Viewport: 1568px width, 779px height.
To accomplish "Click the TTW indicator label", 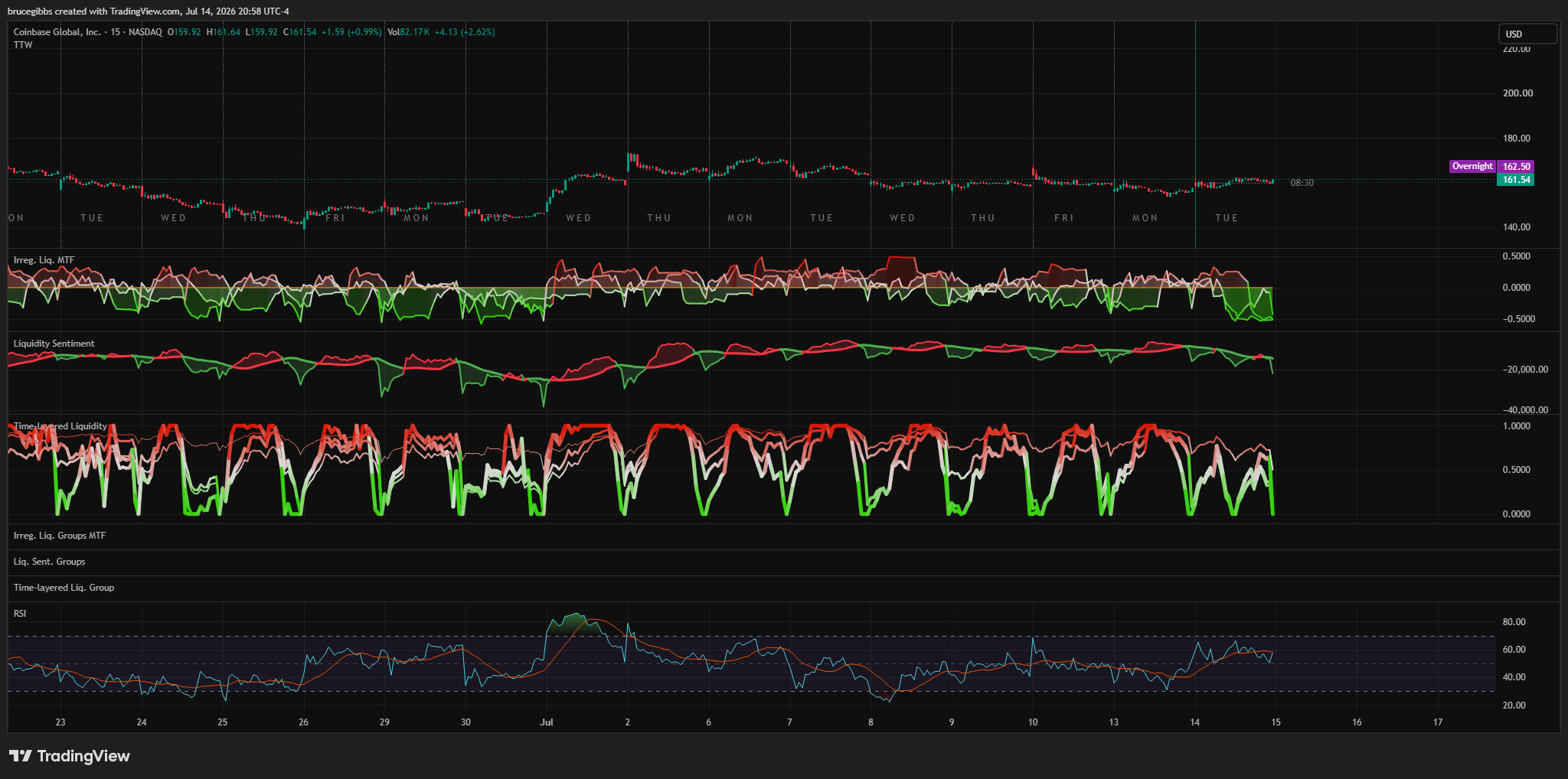I will tap(23, 45).
